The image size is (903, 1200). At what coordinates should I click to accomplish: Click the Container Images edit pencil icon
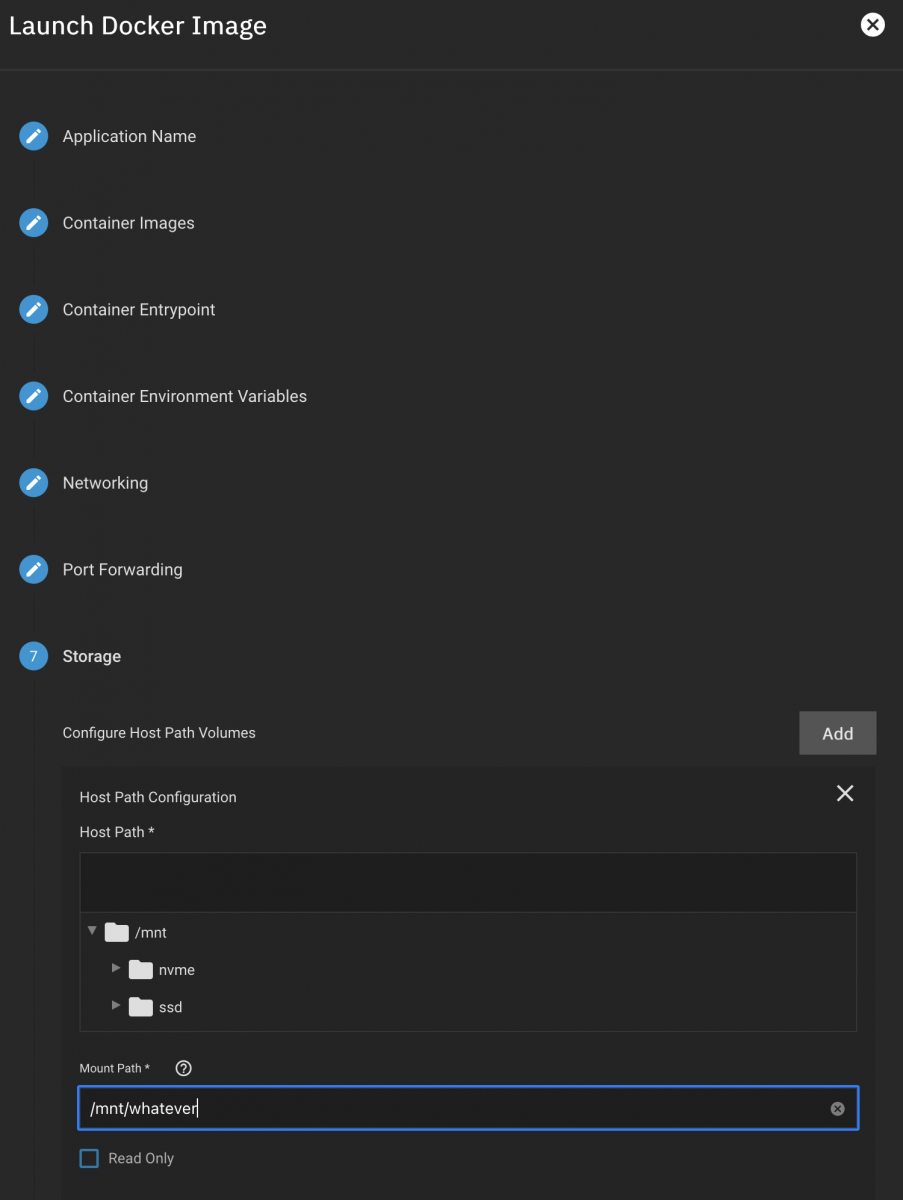coord(34,223)
